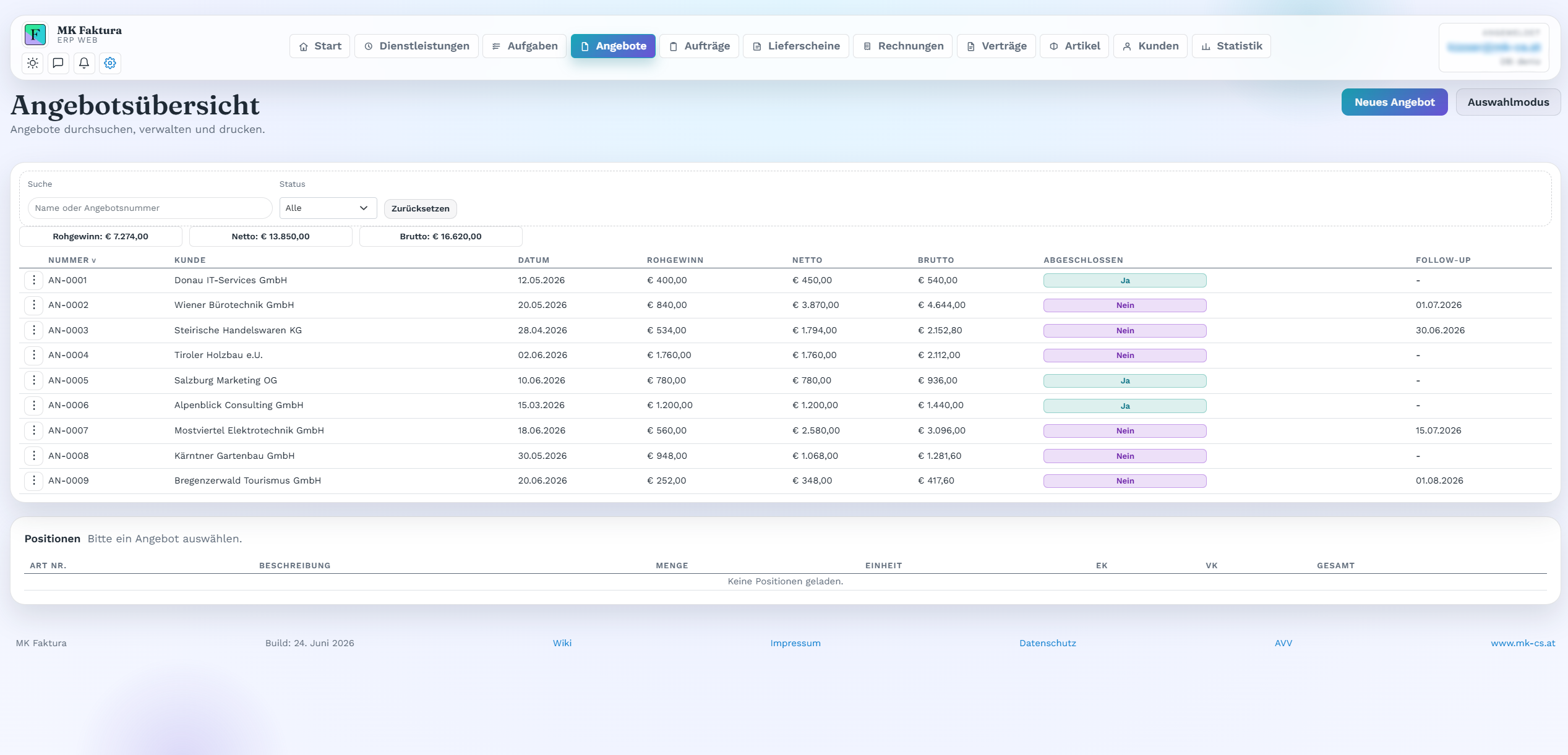This screenshot has width=1568, height=755.
Task: Select customer Tiroler Holzbau e.U.
Action: [x=218, y=355]
